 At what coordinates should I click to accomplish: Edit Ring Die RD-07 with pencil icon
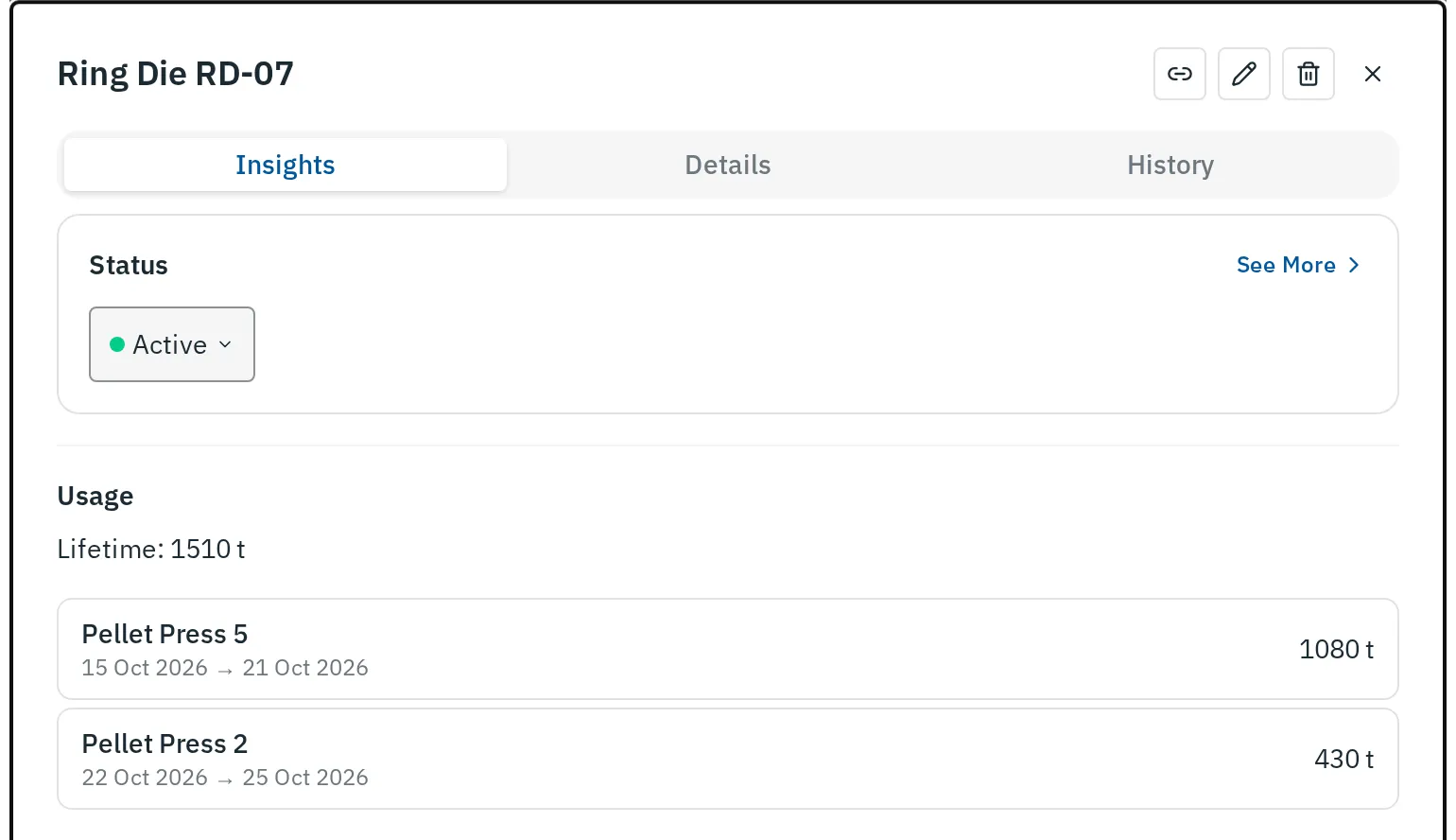pos(1244,74)
